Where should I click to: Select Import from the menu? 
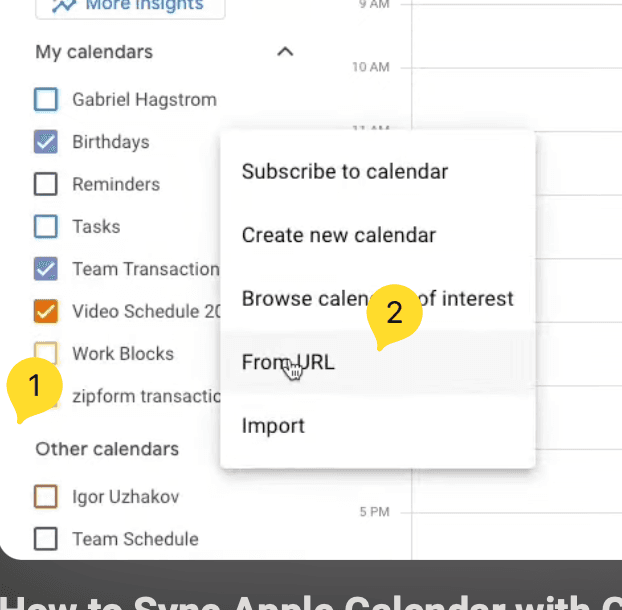(273, 426)
